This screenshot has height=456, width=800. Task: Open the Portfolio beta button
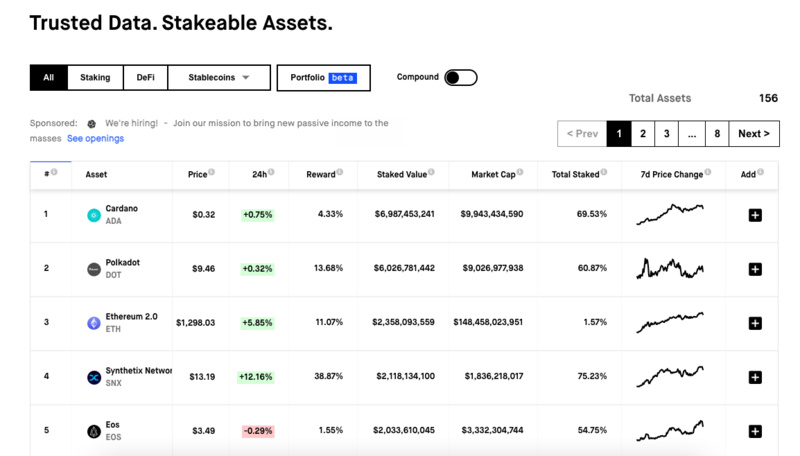323,77
